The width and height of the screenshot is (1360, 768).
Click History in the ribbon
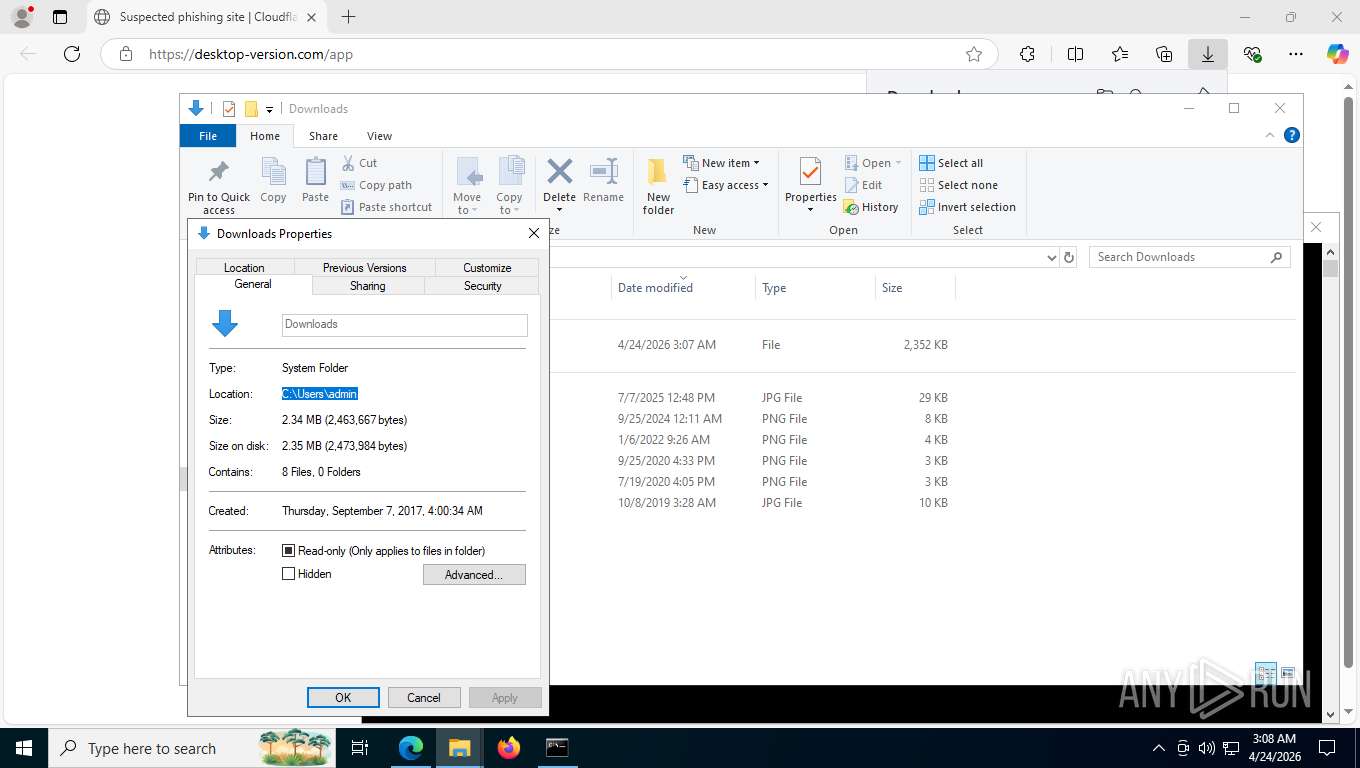tap(871, 207)
